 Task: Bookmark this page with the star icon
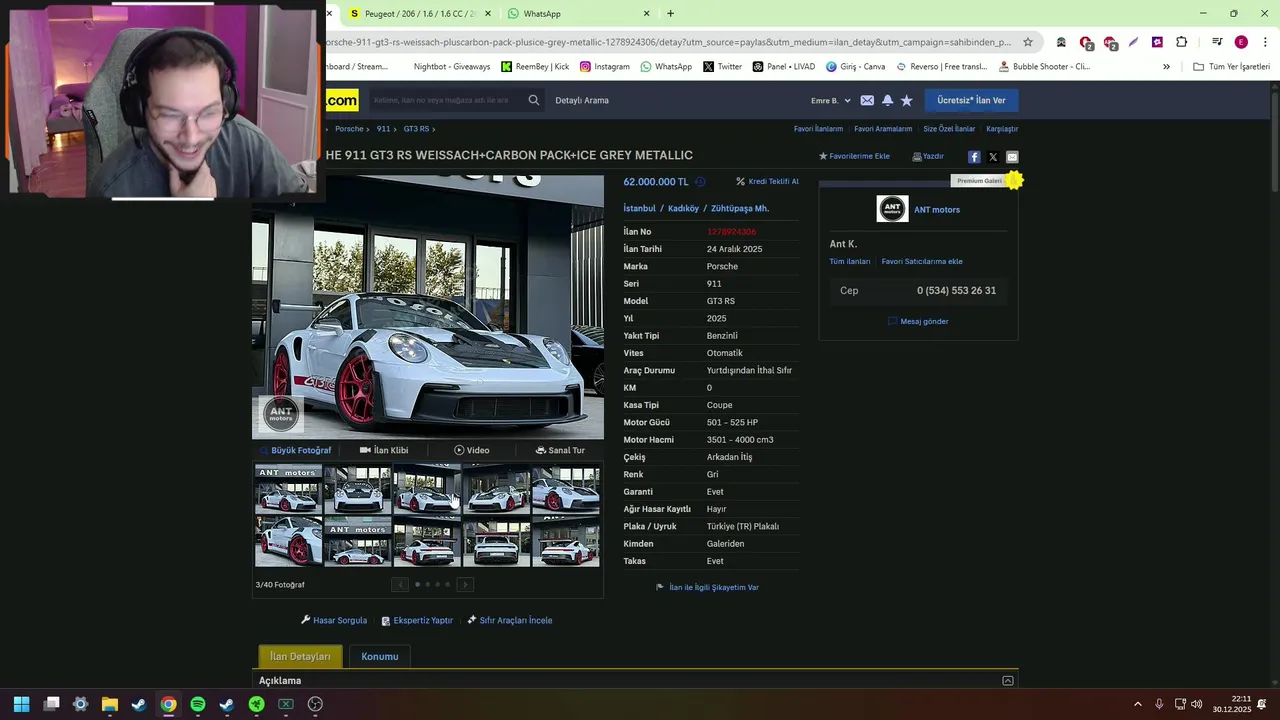(1027, 42)
